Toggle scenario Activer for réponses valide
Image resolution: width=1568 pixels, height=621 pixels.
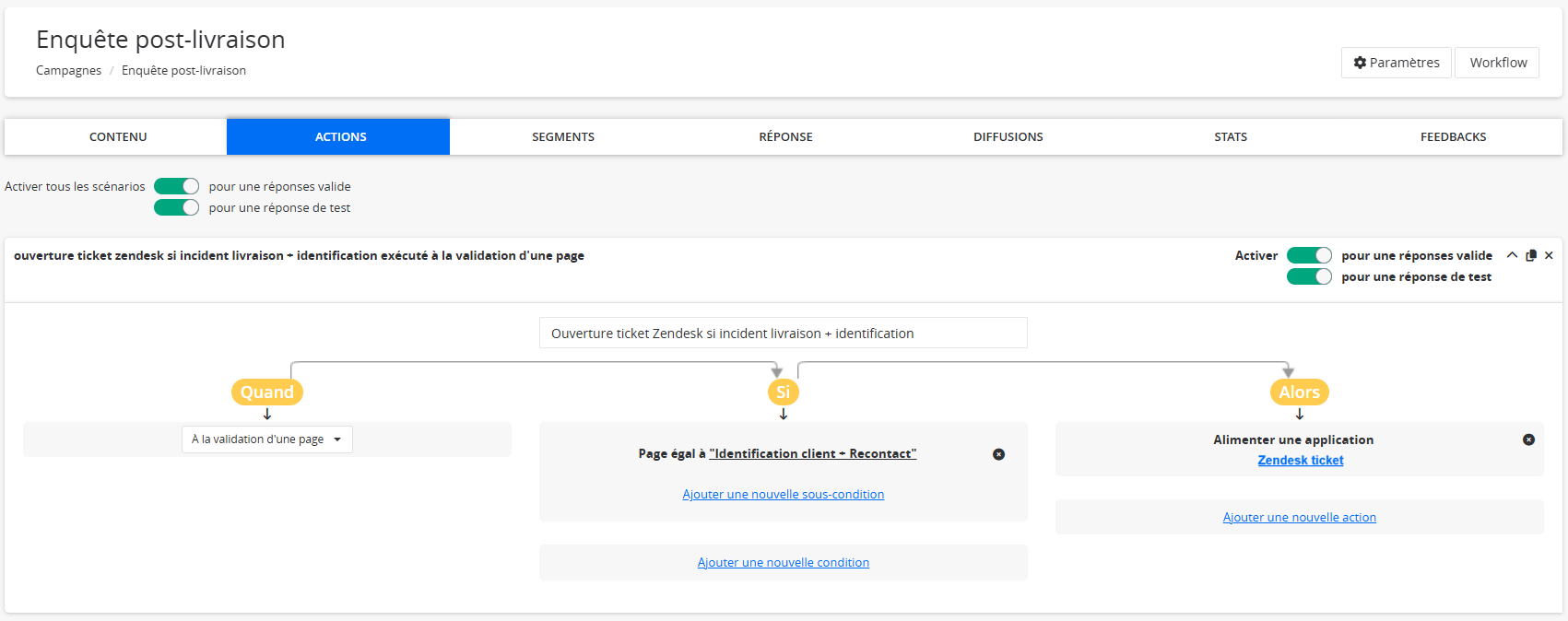[1309, 255]
